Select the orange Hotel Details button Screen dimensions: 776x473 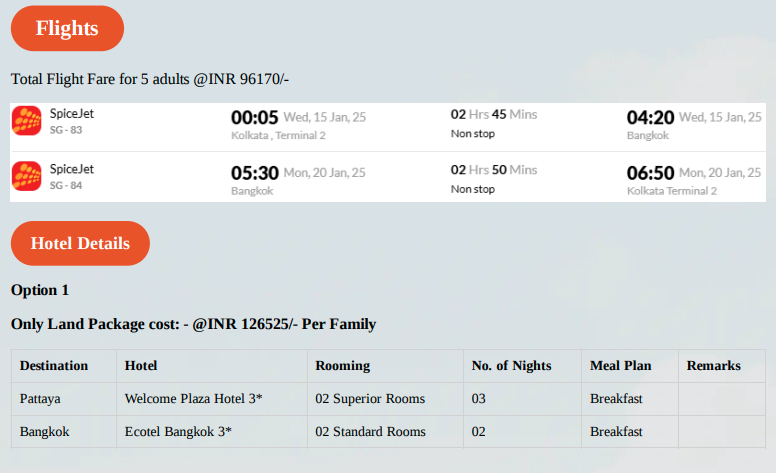click(x=80, y=243)
